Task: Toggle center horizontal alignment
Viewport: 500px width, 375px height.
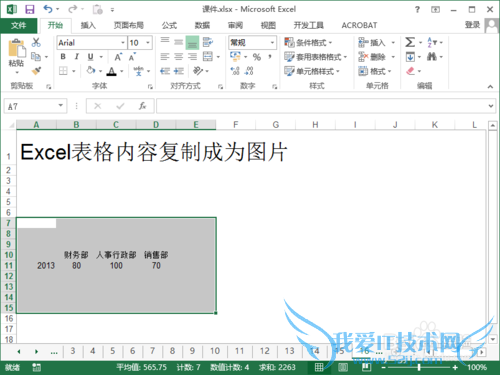Action: 179,57
